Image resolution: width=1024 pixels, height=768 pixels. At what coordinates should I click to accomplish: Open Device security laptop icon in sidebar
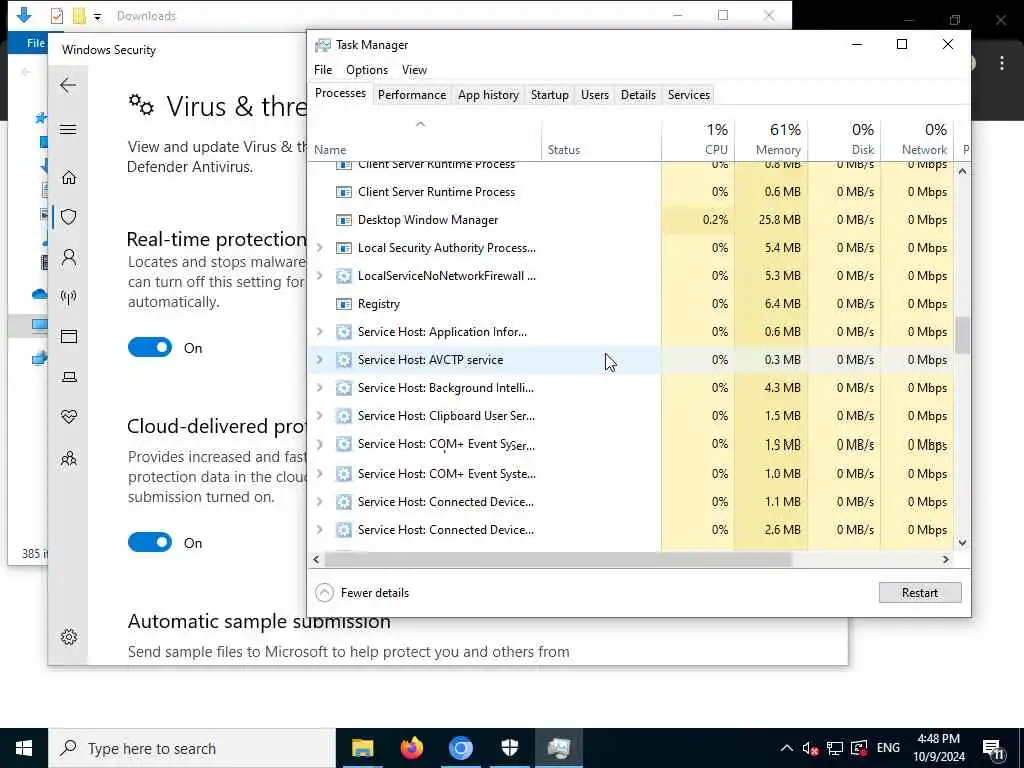coord(69,377)
